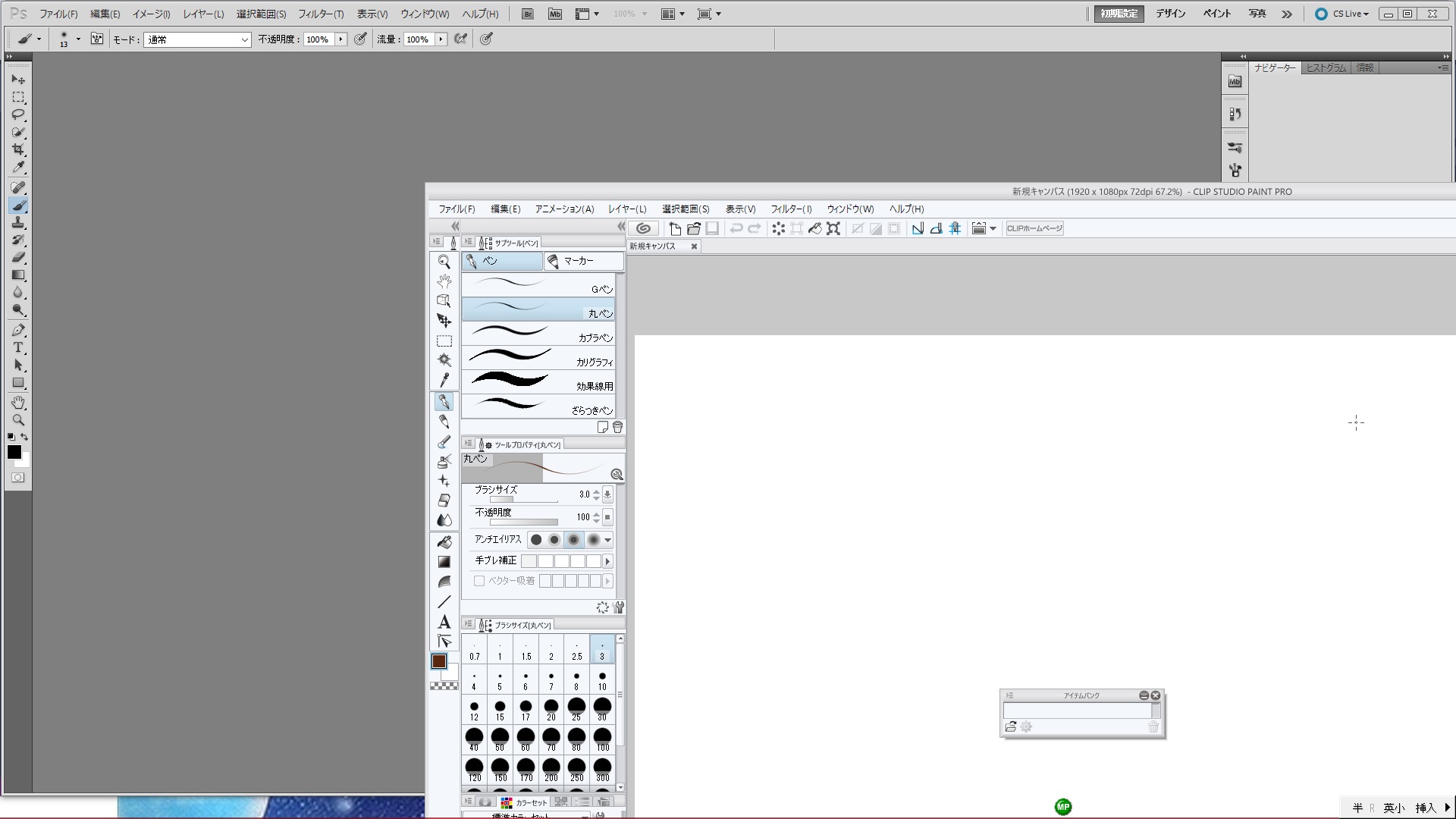The width and height of the screenshot is (1456, 819).
Task: Select the Eraser tool in Clip Studio
Action: pos(444,500)
